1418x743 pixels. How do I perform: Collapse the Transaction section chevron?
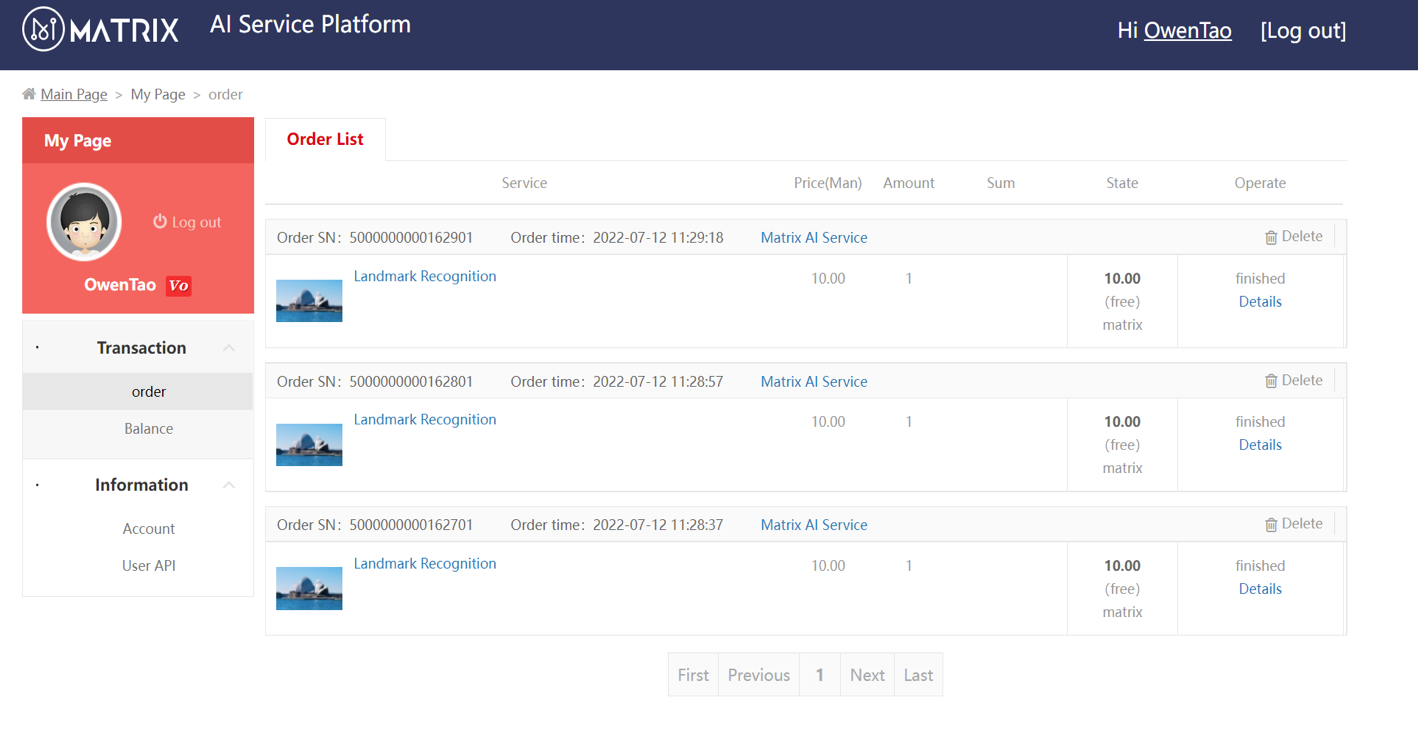tap(229, 348)
